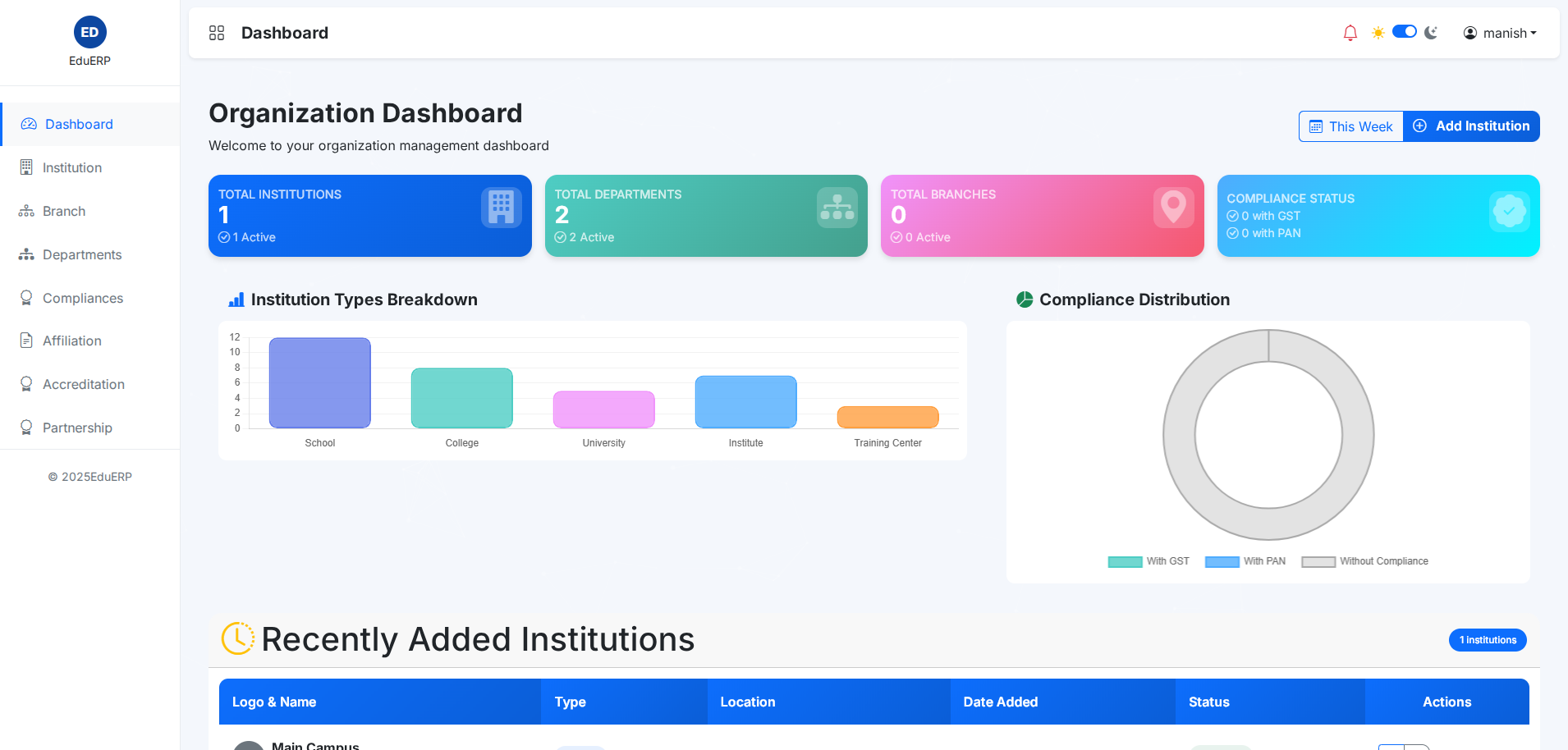The height and width of the screenshot is (750, 1568).
Task: Open the This Week date filter
Action: tap(1350, 126)
